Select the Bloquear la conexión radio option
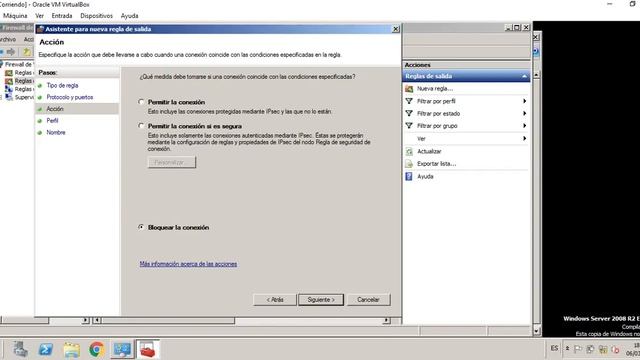Screen dimensions: 640x360 click(x=141, y=227)
